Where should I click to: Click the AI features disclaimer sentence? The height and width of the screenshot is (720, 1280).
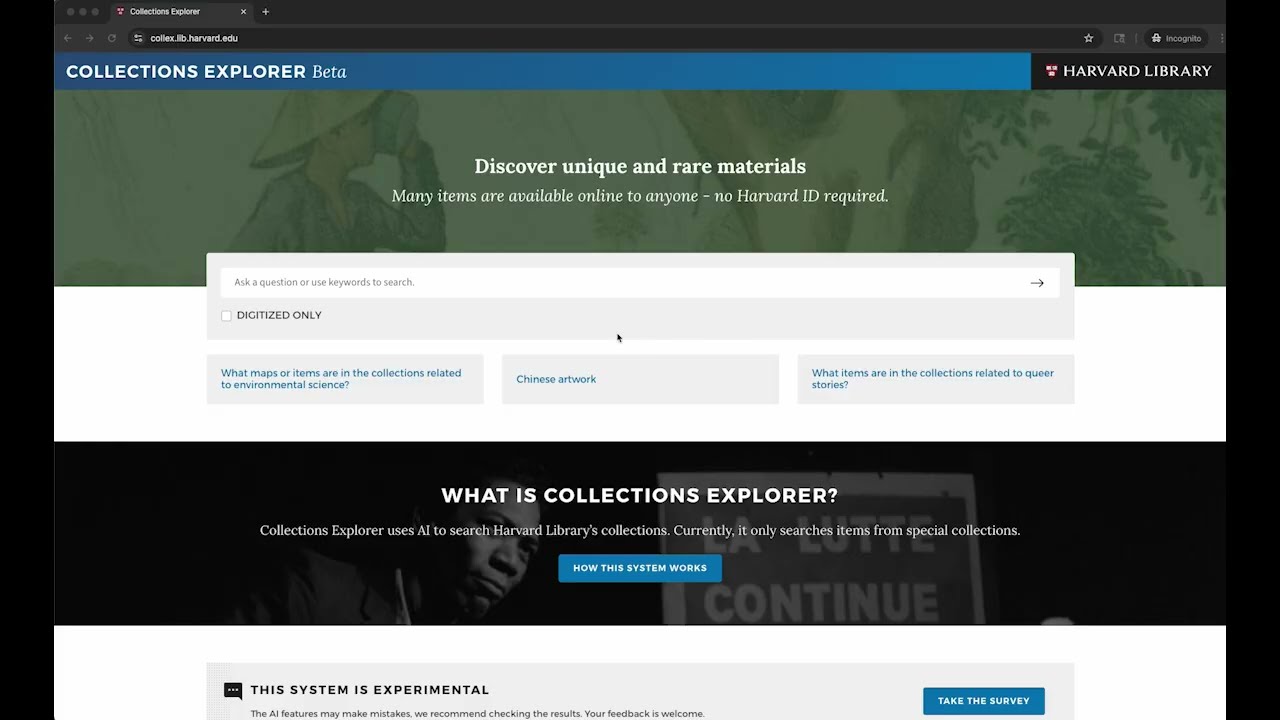(477, 714)
